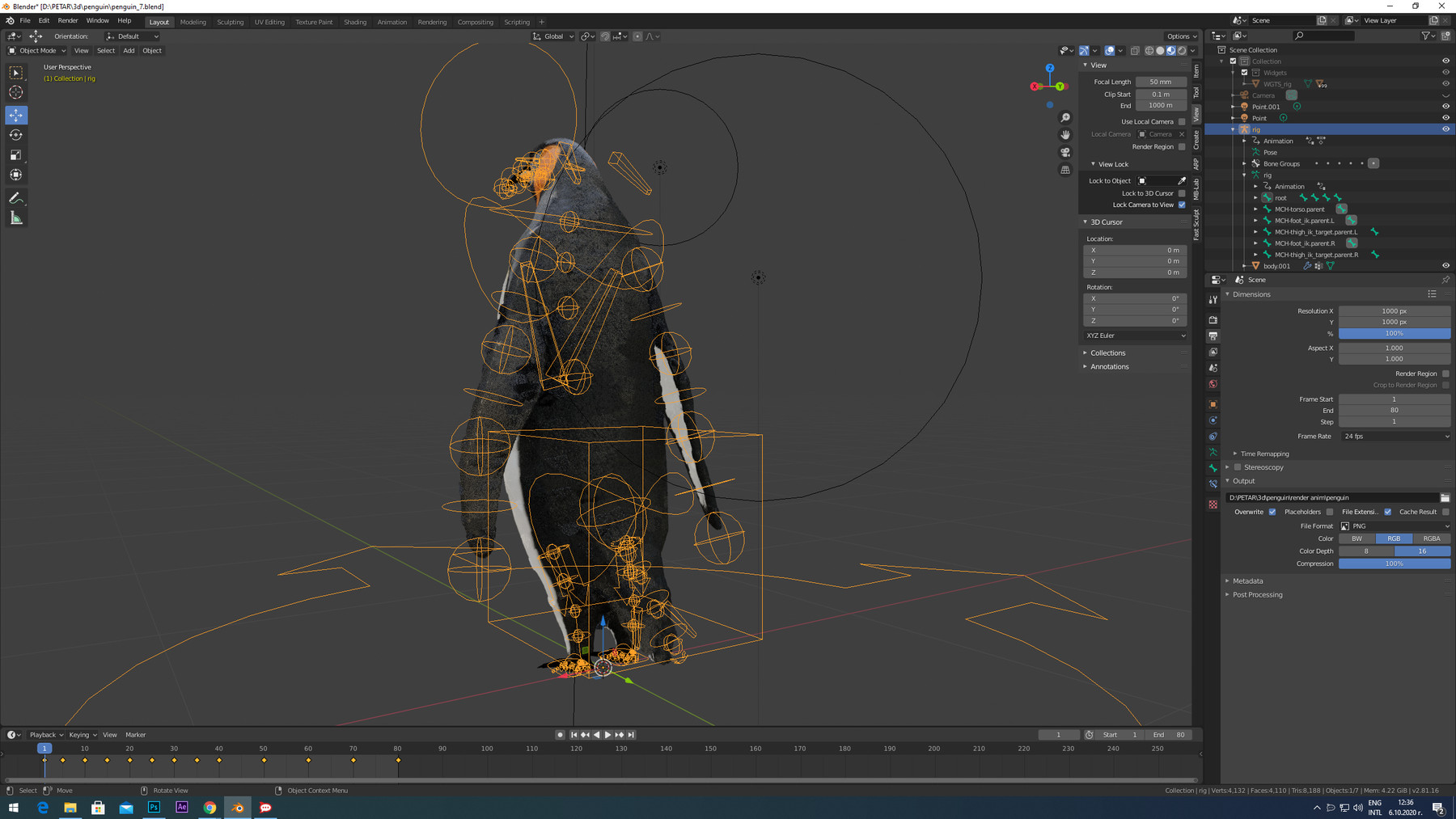
Task: Open the Render menu
Action: 68,21
